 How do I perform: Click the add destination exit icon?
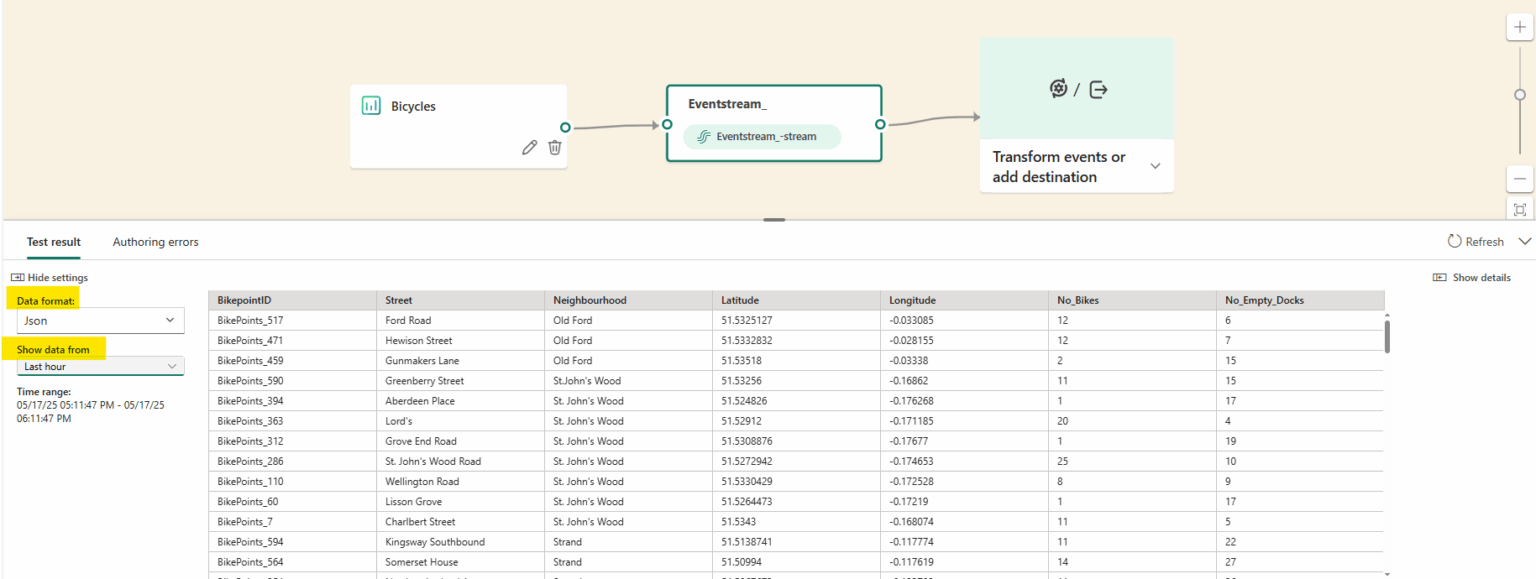(x=1098, y=89)
